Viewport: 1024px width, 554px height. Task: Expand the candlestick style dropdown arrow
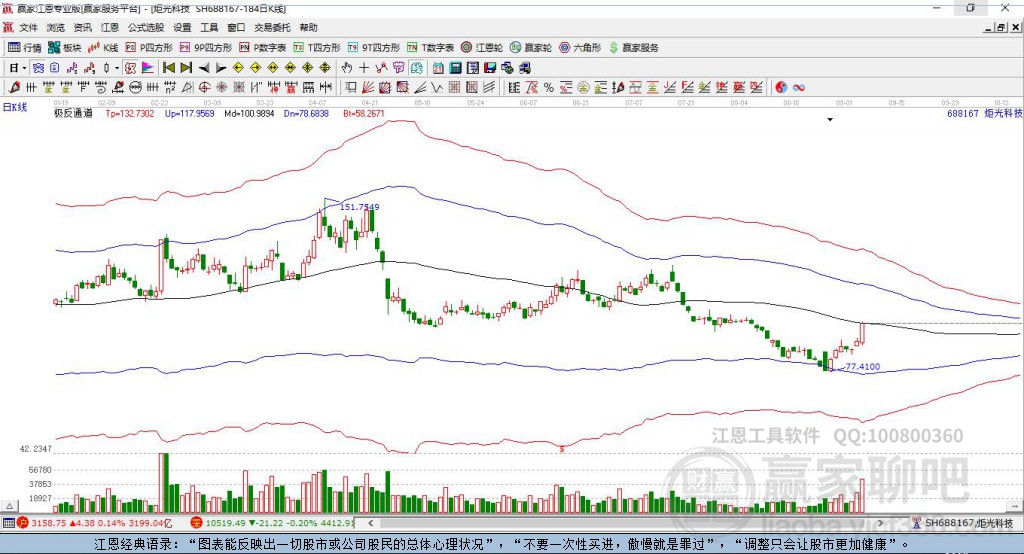point(117,68)
